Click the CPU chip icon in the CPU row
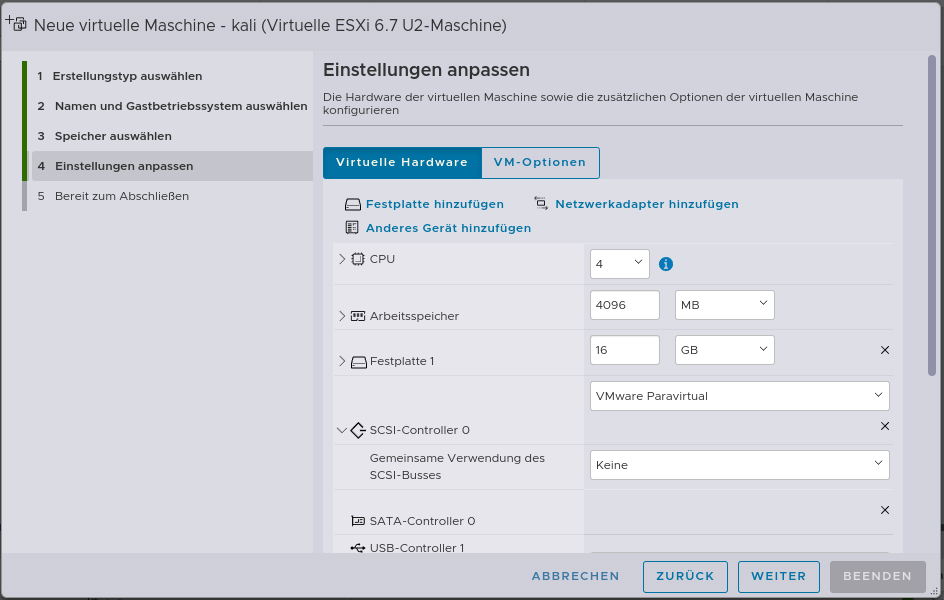The width and height of the screenshot is (944, 600). tap(357, 258)
